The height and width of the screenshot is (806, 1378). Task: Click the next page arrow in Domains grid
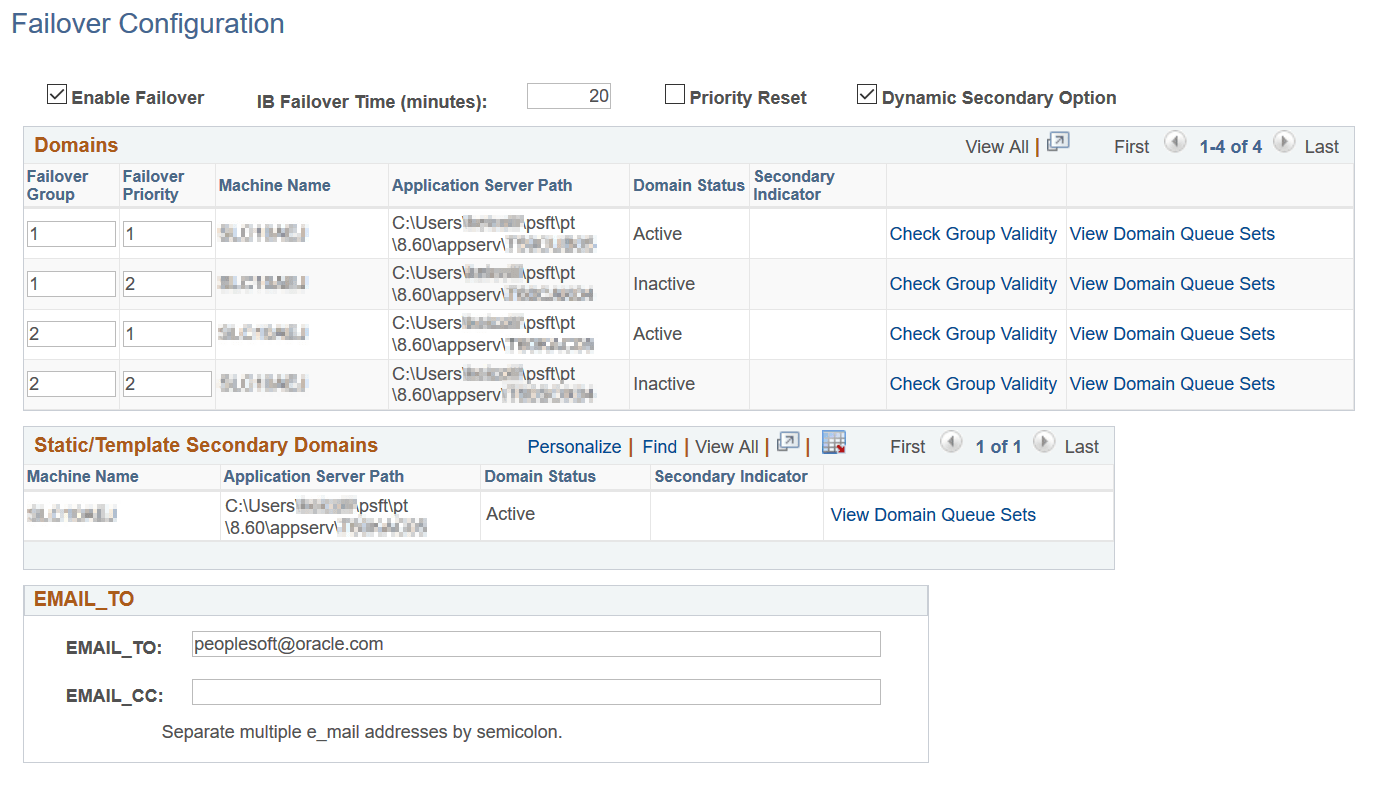tap(1284, 144)
